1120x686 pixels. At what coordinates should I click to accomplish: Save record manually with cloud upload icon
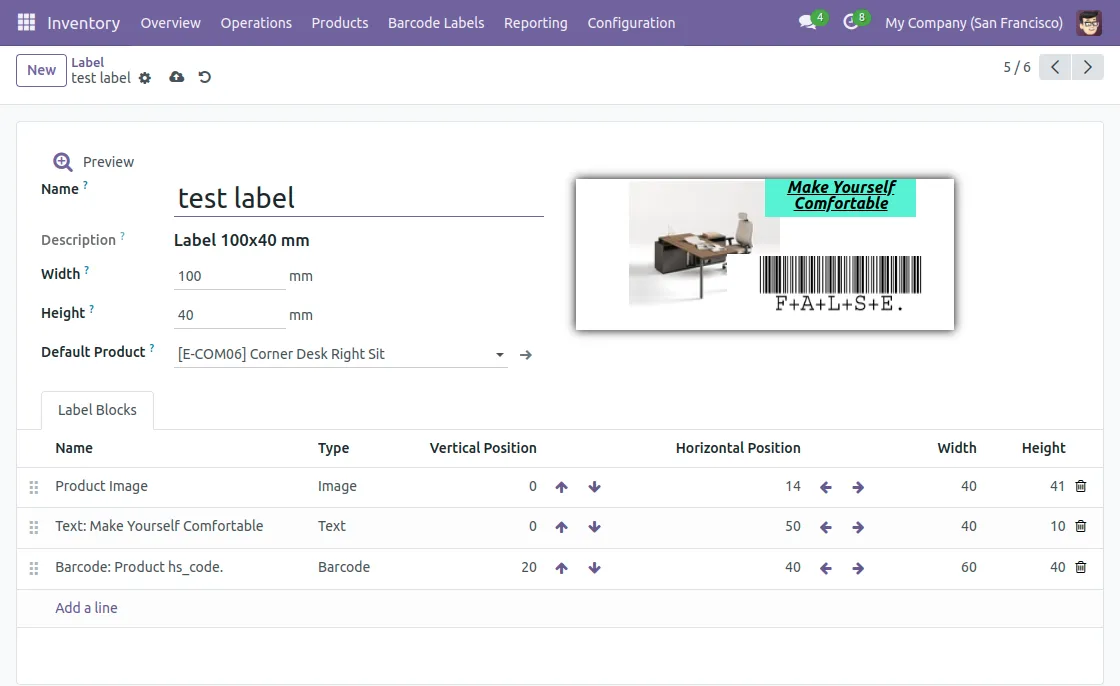pyautogui.click(x=177, y=77)
